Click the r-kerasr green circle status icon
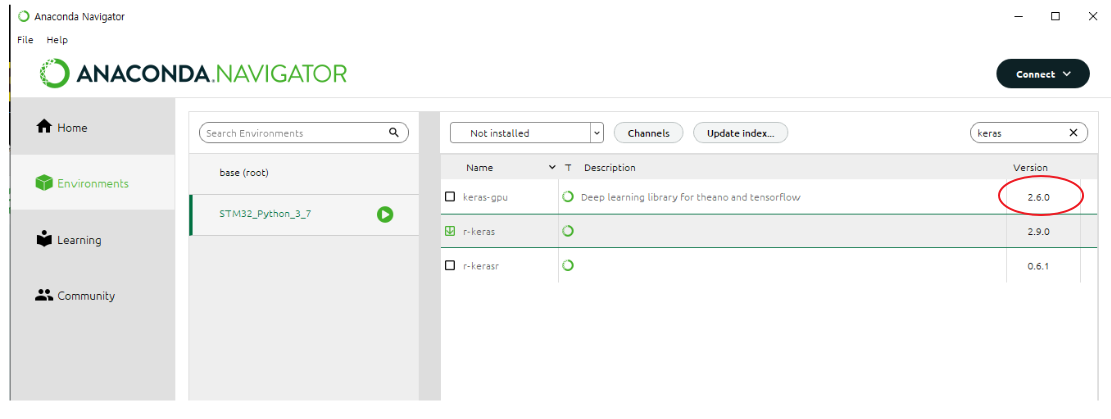Screen dimensions: 1111x419 568,265
